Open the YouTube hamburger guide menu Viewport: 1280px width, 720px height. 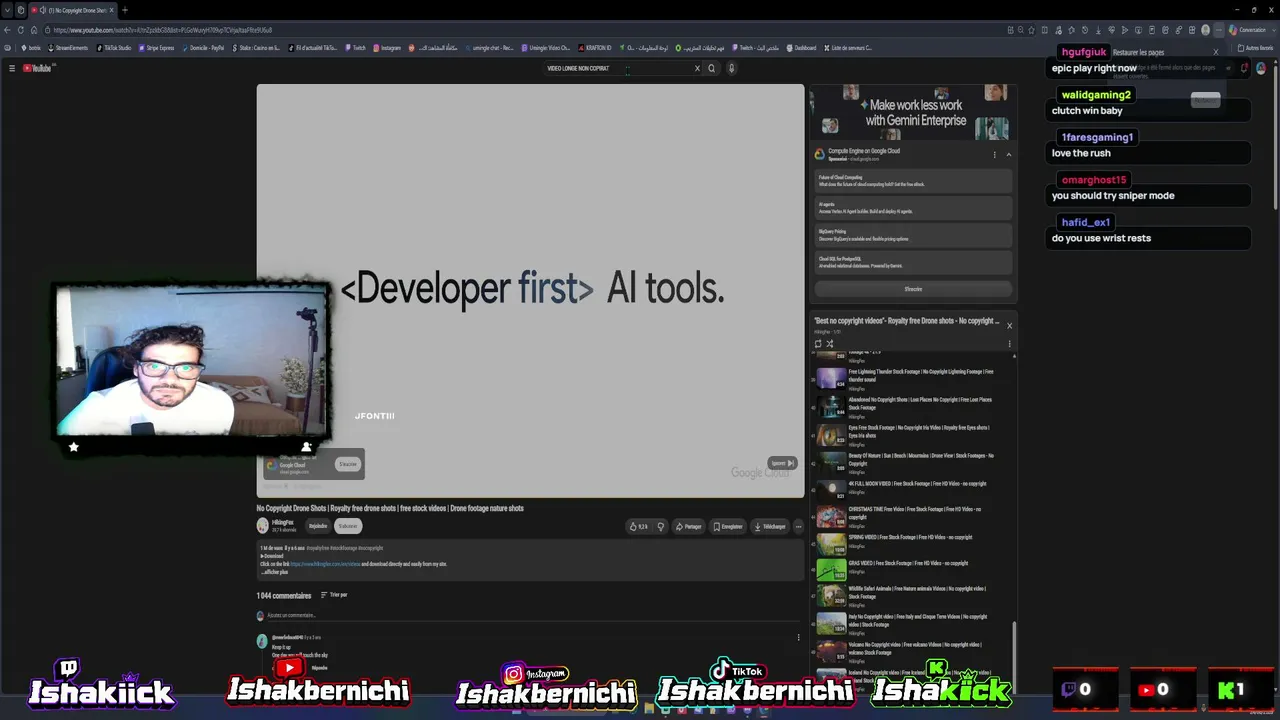pyautogui.click(x=12, y=68)
